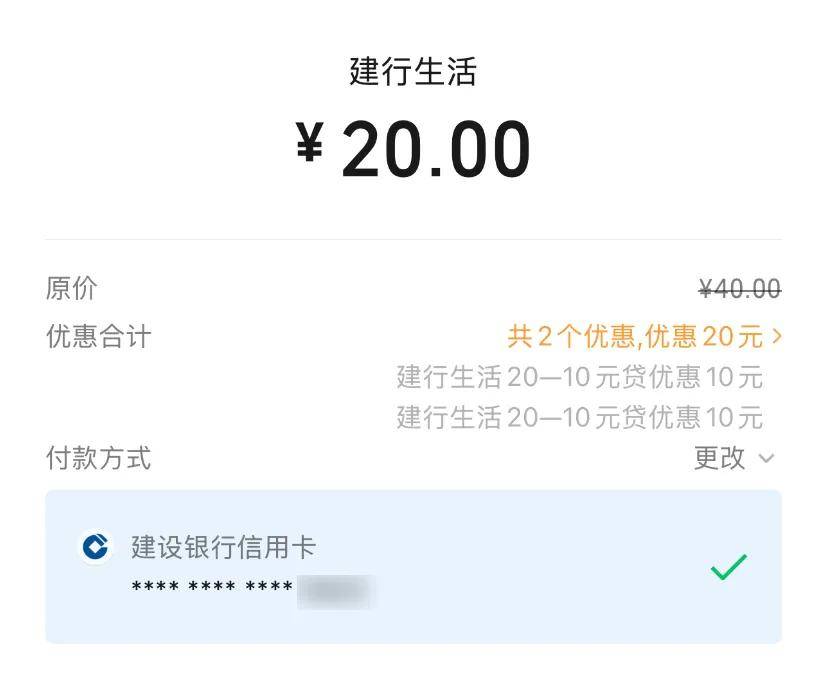Click the ¥ currency symbol

pos(310,145)
